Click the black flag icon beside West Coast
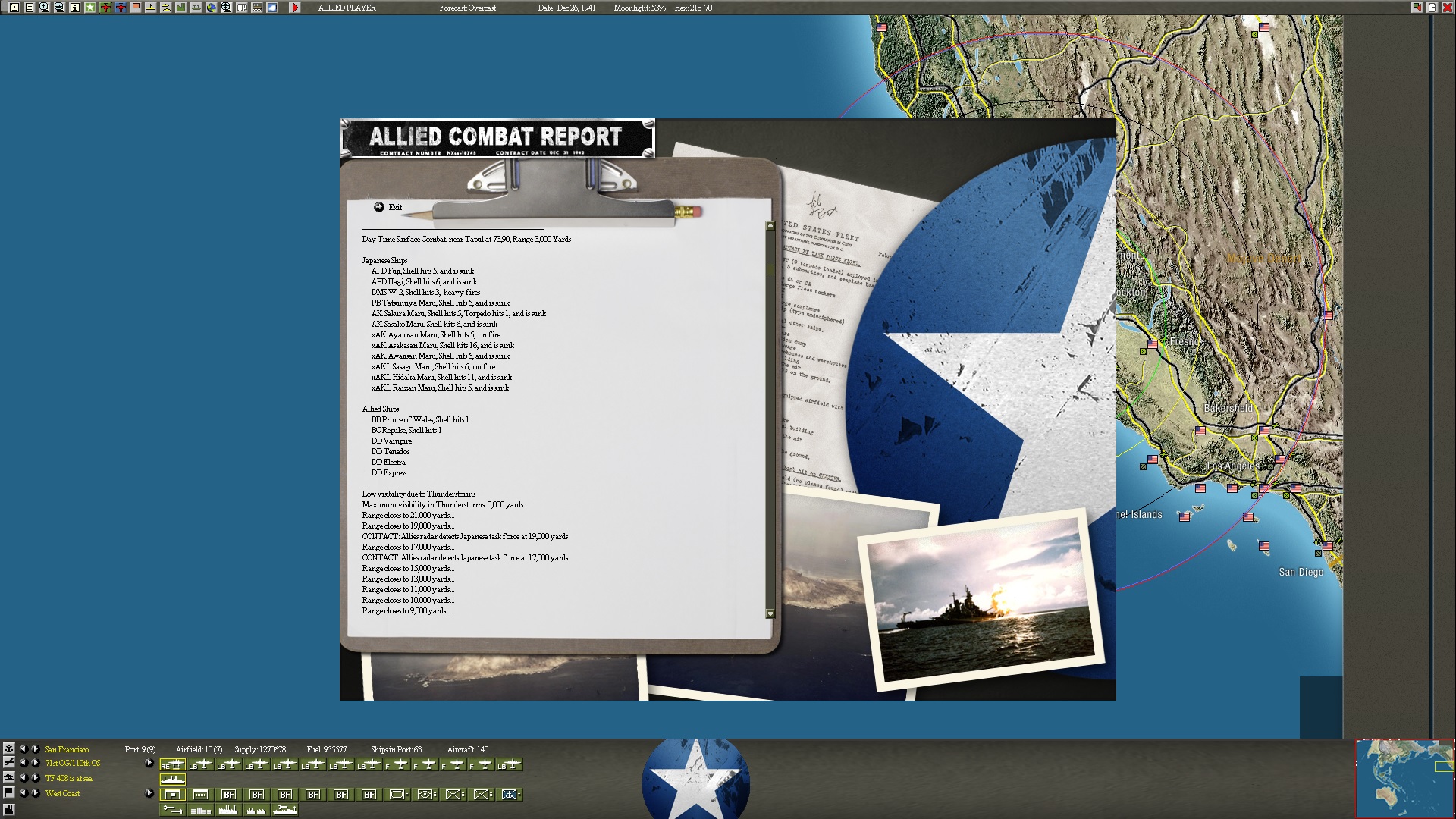Screen dimensions: 1456x819 [x=9, y=792]
